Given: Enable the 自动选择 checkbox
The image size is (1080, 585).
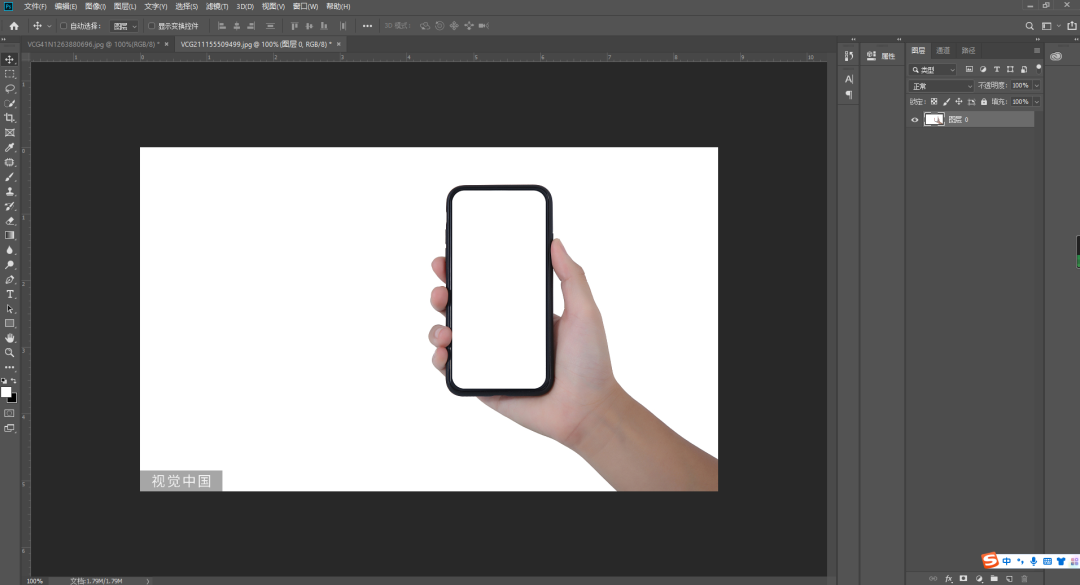Looking at the screenshot, I should point(64,26).
